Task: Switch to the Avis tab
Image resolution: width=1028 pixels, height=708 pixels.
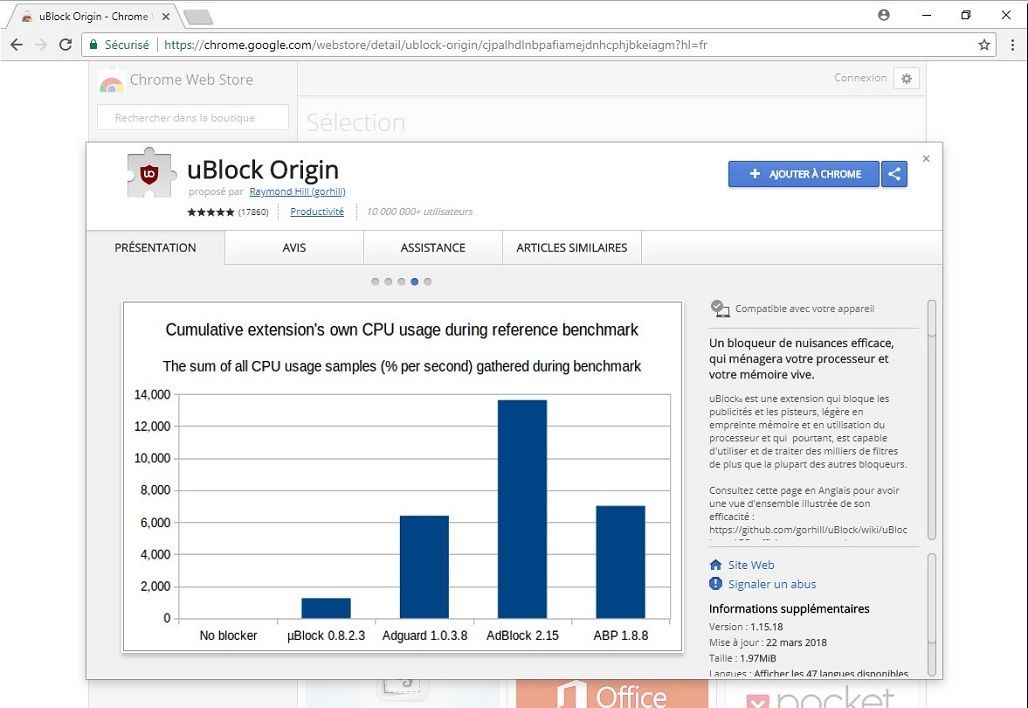Action: click(x=294, y=248)
